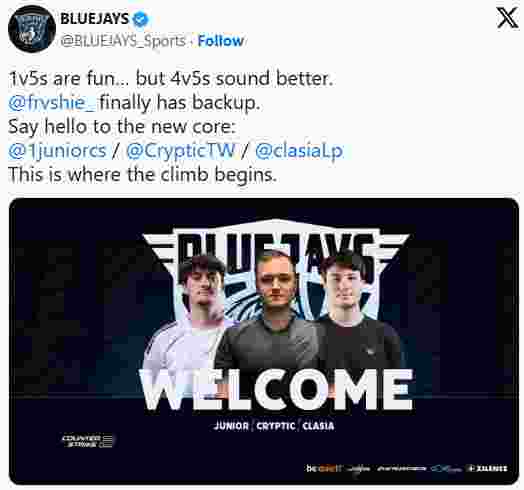Follow the BLUEJAYS account

(221, 41)
